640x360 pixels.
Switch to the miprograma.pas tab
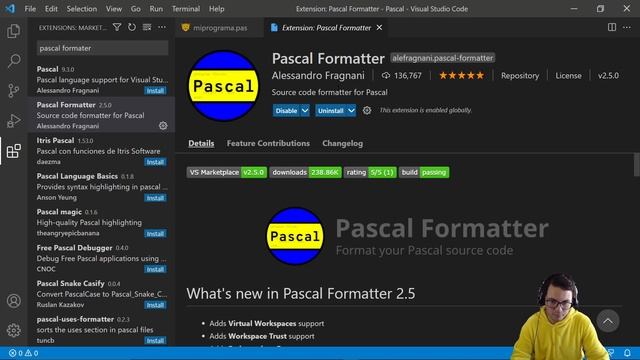(219, 28)
